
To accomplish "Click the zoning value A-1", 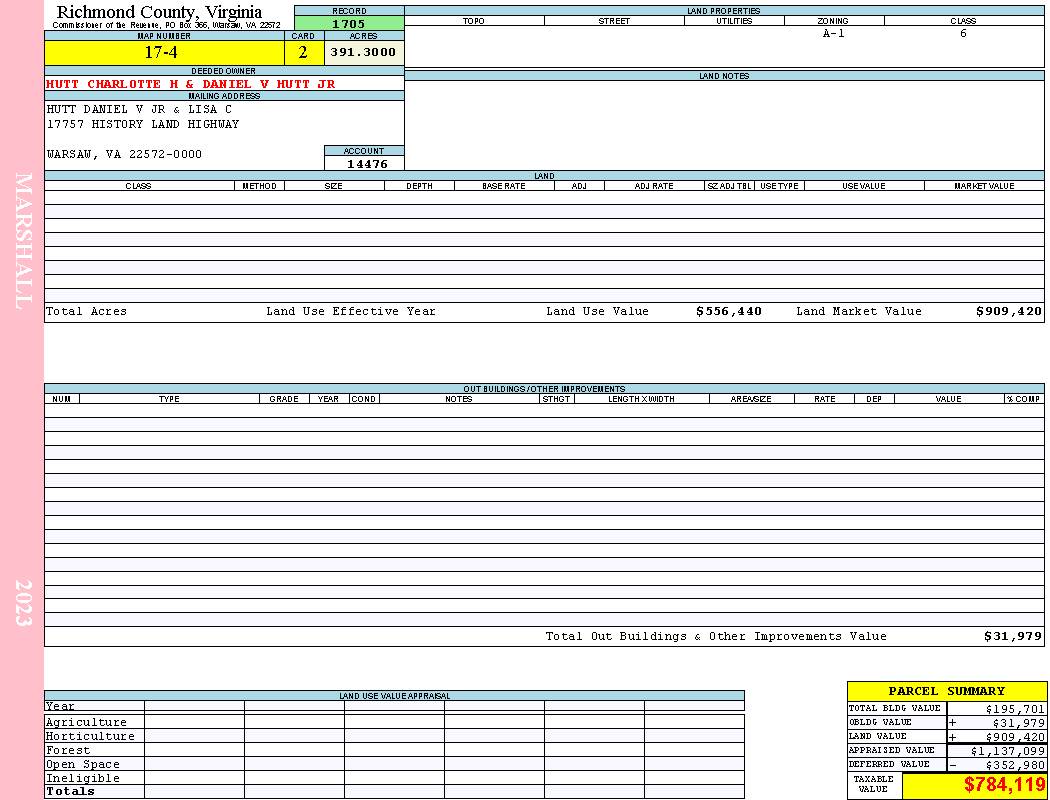I will 834,33.
